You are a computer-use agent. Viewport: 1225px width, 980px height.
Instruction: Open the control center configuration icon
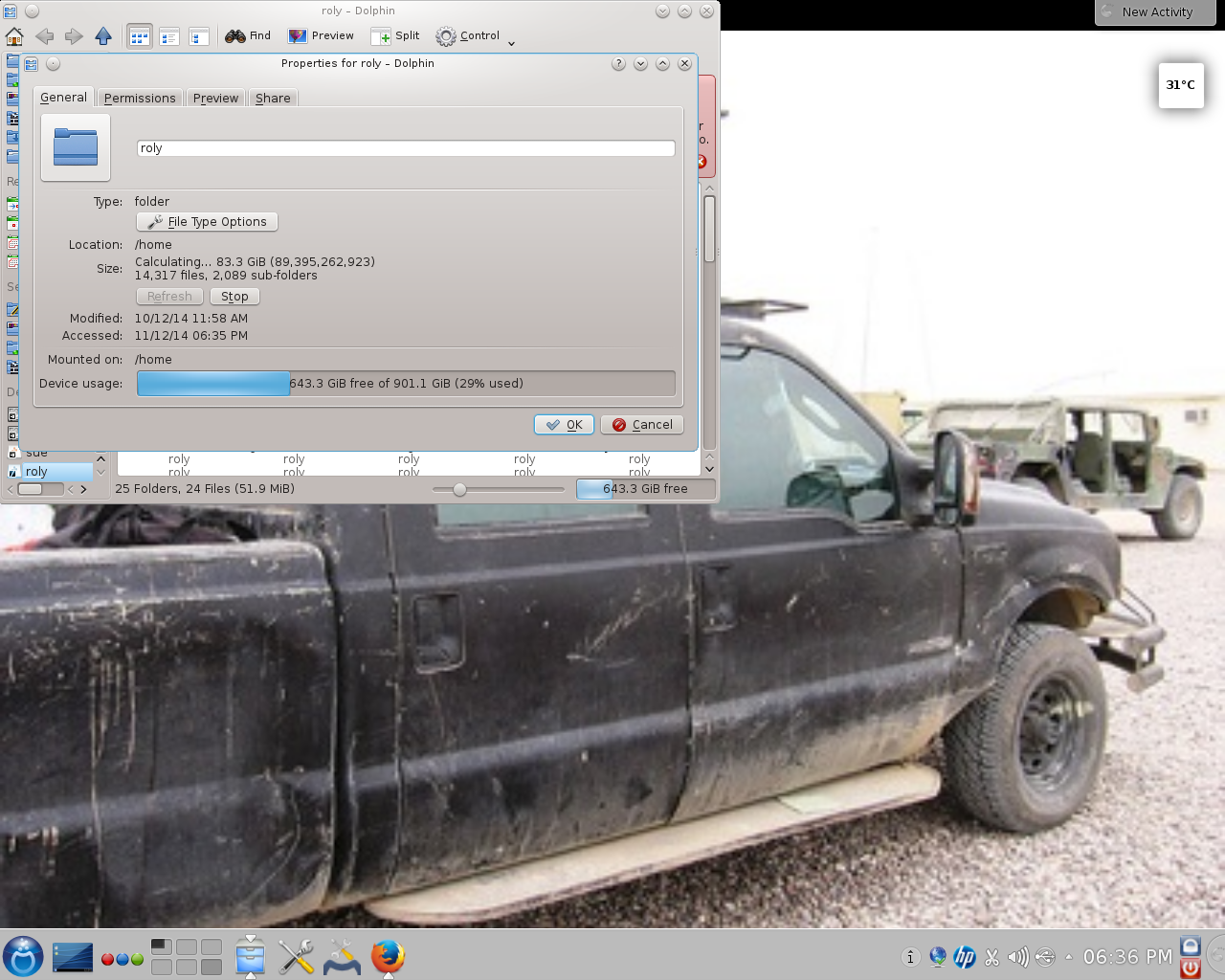[342, 956]
